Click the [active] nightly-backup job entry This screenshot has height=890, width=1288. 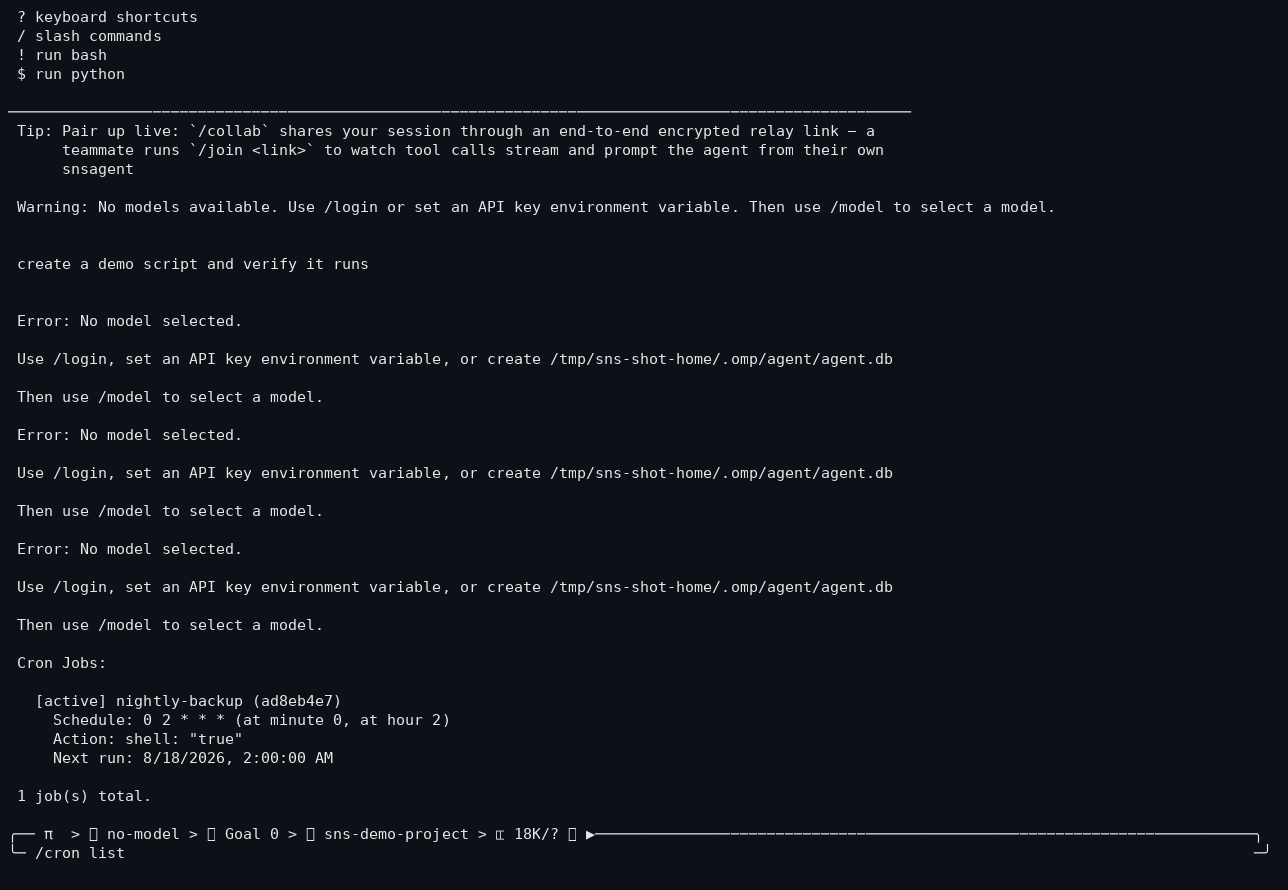pyautogui.click(x=188, y=701)
